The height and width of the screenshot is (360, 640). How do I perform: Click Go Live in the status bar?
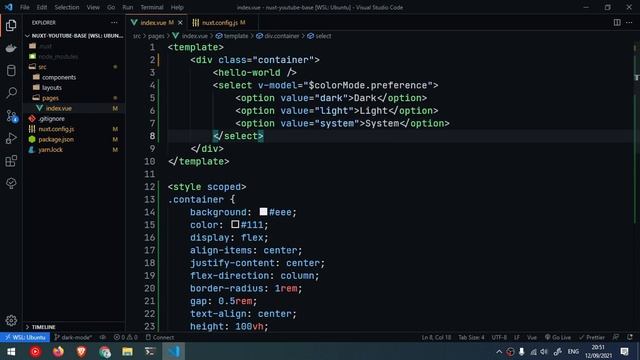[x=558, y=338]
